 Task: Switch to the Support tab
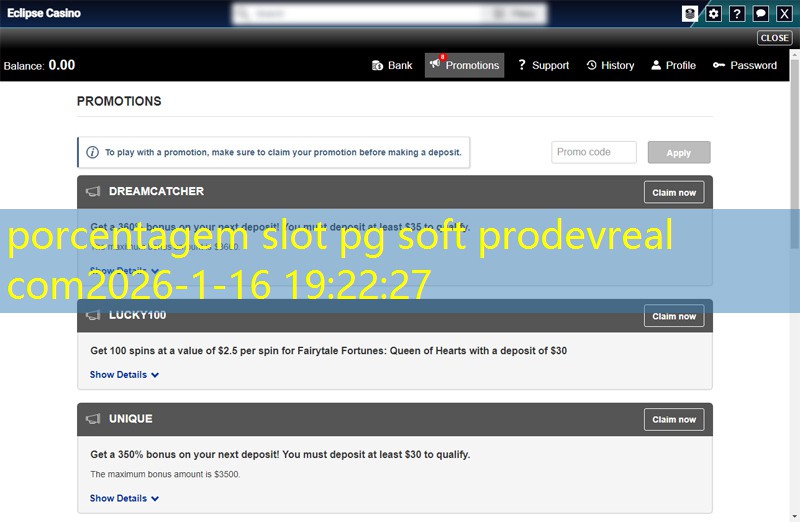542,65
